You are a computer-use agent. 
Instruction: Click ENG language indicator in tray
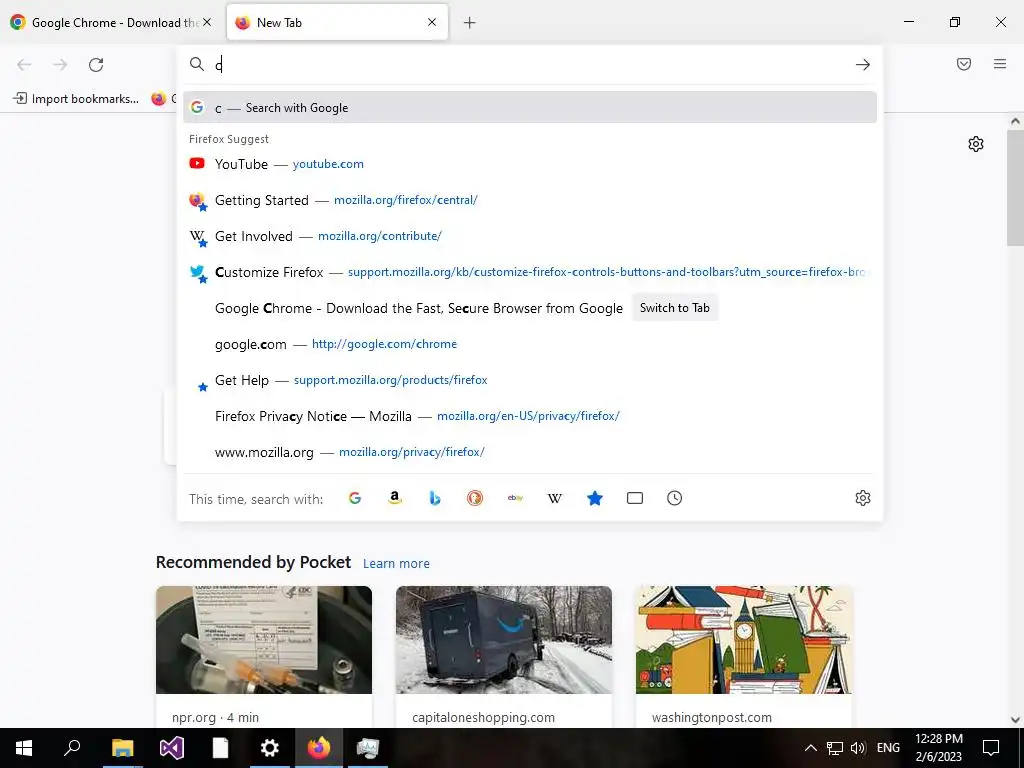888,748
